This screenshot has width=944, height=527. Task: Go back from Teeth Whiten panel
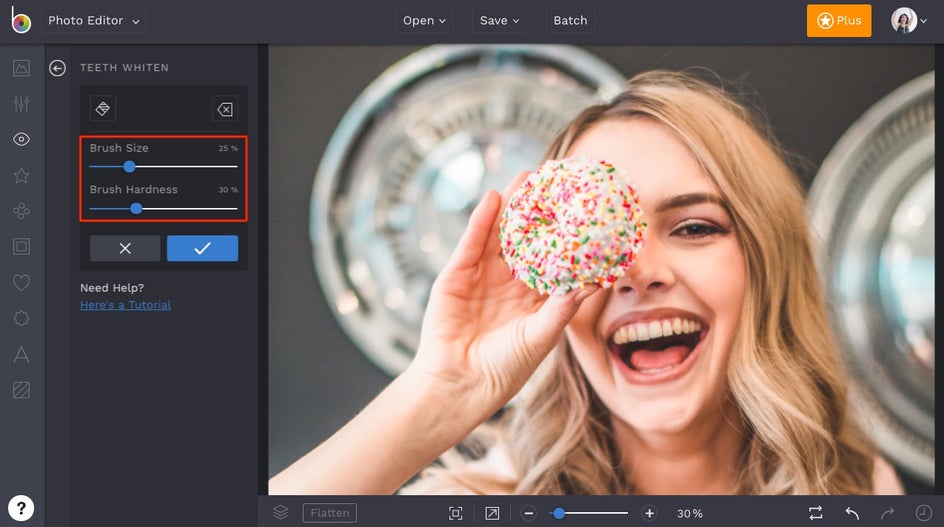coord(57,68)
